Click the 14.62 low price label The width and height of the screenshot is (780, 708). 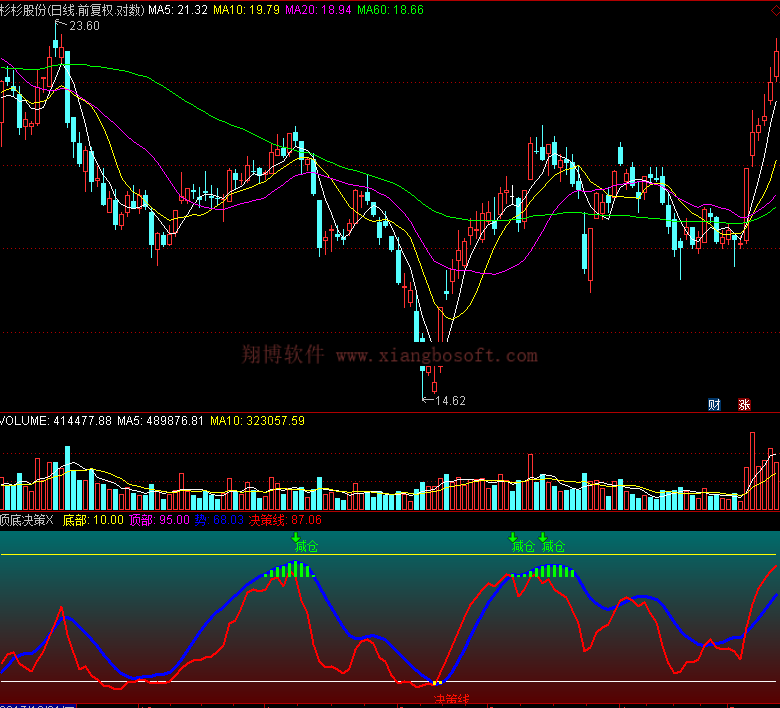pos(447,400)
